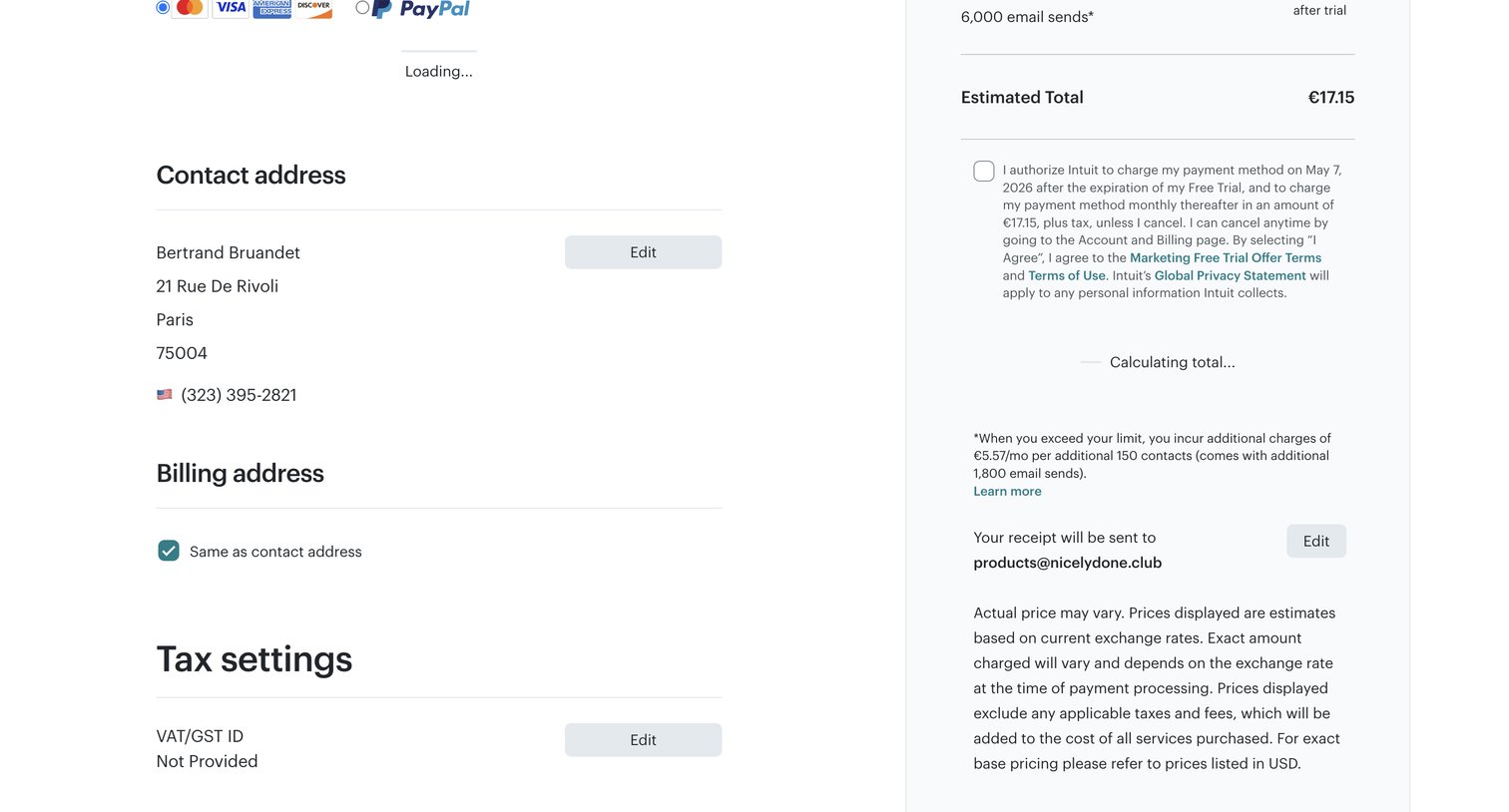The height and width of the screenshot is (812, 1509).
Task: Edit the VAT/GST ID tax settings
Action: tap(643, 740)
